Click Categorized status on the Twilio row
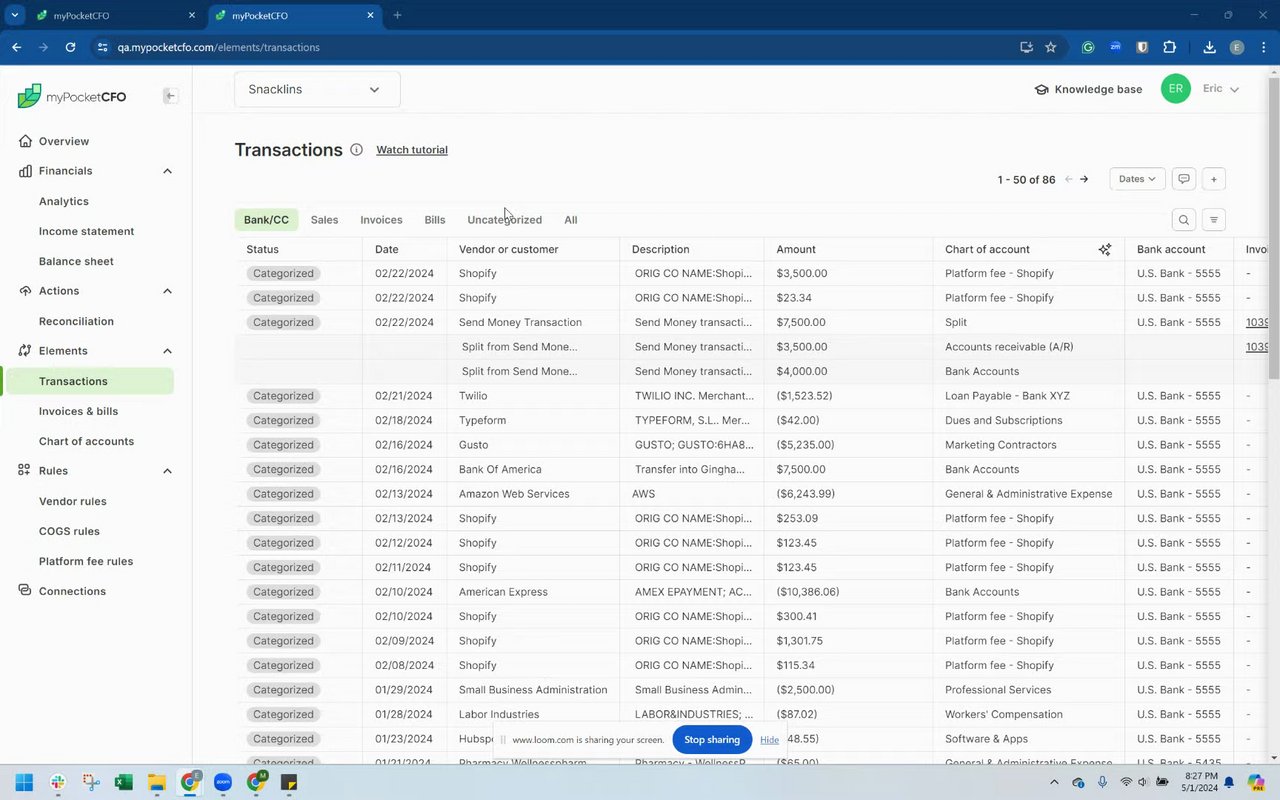This screenshot has height=800, width=1280. (x=283, y=396)
